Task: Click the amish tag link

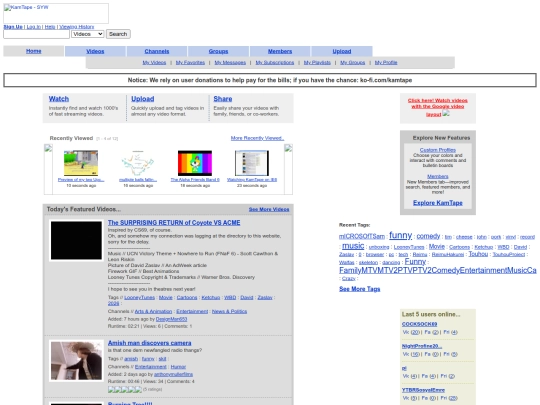Action: point(131,359)
